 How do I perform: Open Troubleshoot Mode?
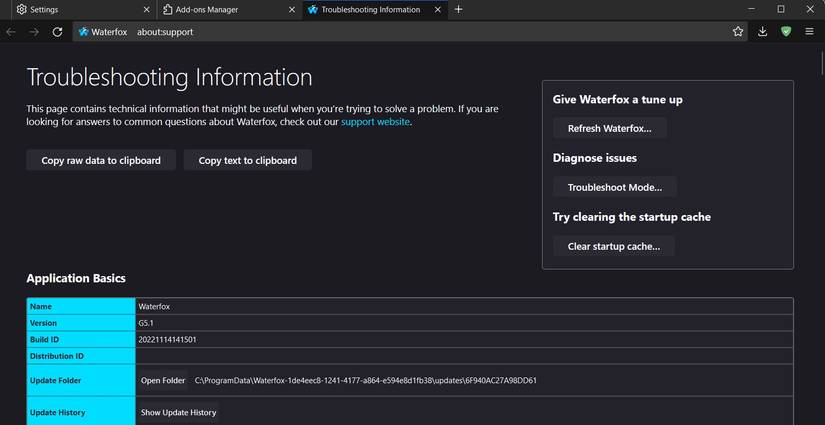(x=615, y=187)
